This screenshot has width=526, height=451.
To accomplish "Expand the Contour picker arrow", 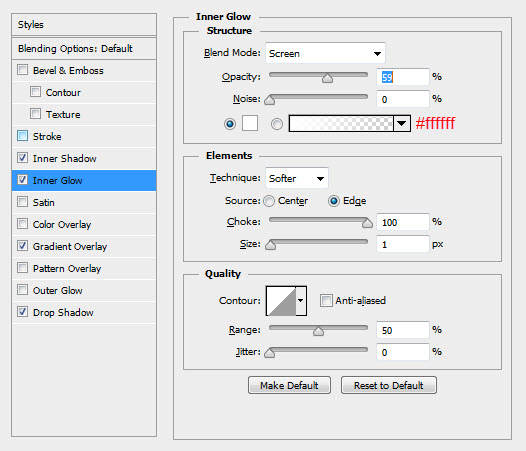I will point(301,301).
